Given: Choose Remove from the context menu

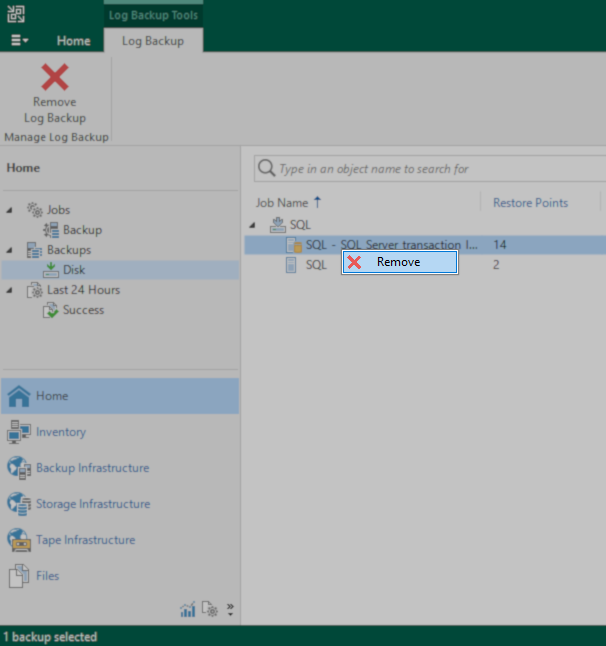Looking at the screenshot, I should pos(400,262).
